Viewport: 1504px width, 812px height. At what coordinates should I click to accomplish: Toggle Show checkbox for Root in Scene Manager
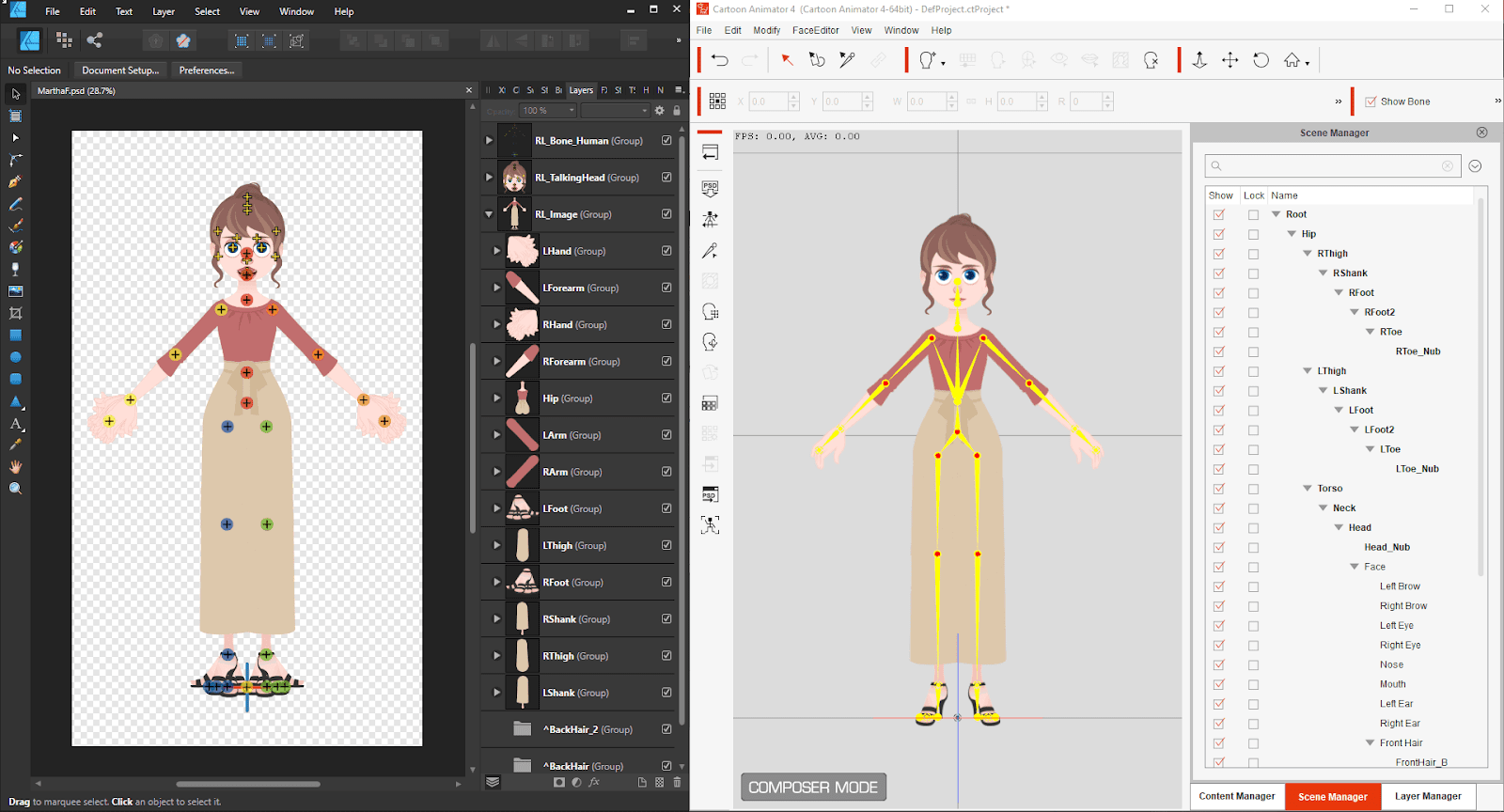click(1219, 214)
